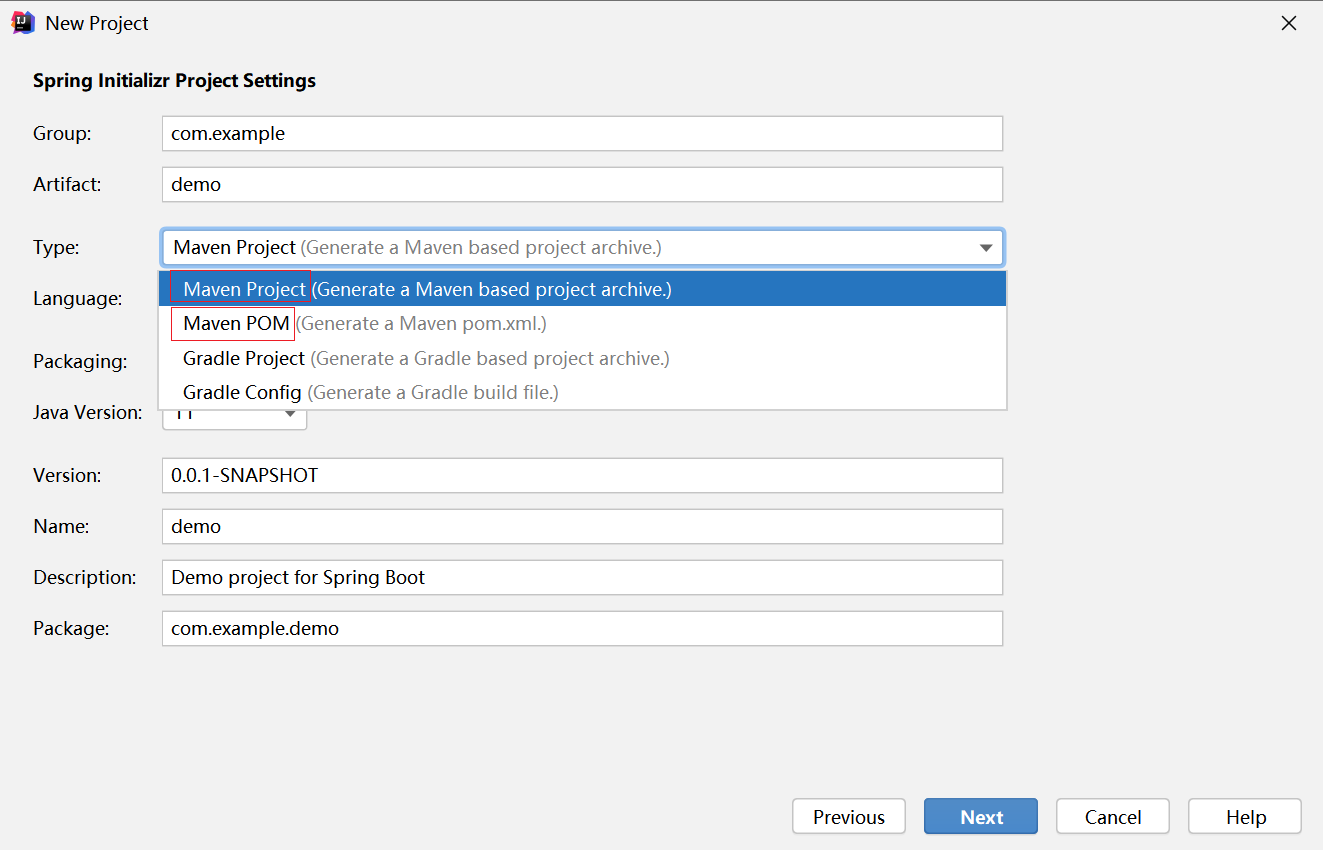Close the New Project dialog
The height and width of the screenshot is (850, 1323).
coord(1289,22)
